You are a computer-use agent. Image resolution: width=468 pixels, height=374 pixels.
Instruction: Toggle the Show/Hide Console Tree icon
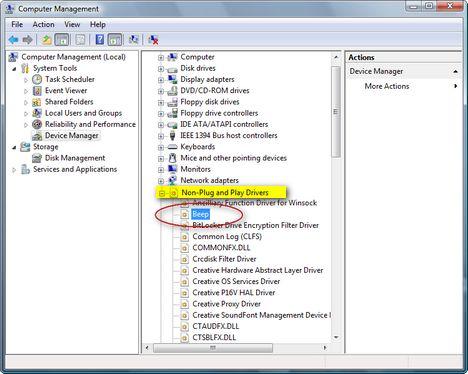[62, 40]
